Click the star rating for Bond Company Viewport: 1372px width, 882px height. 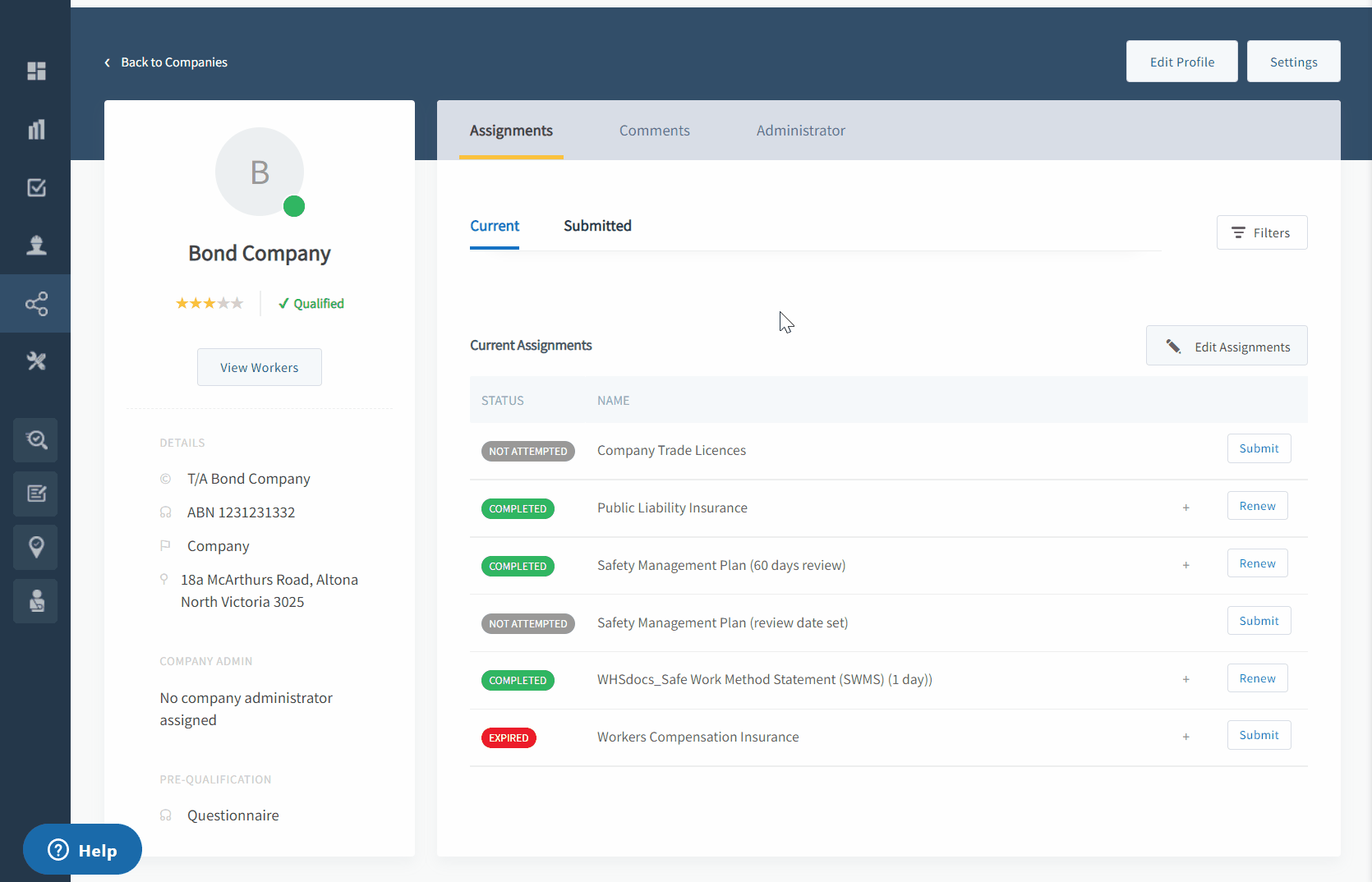click(209, 304)
